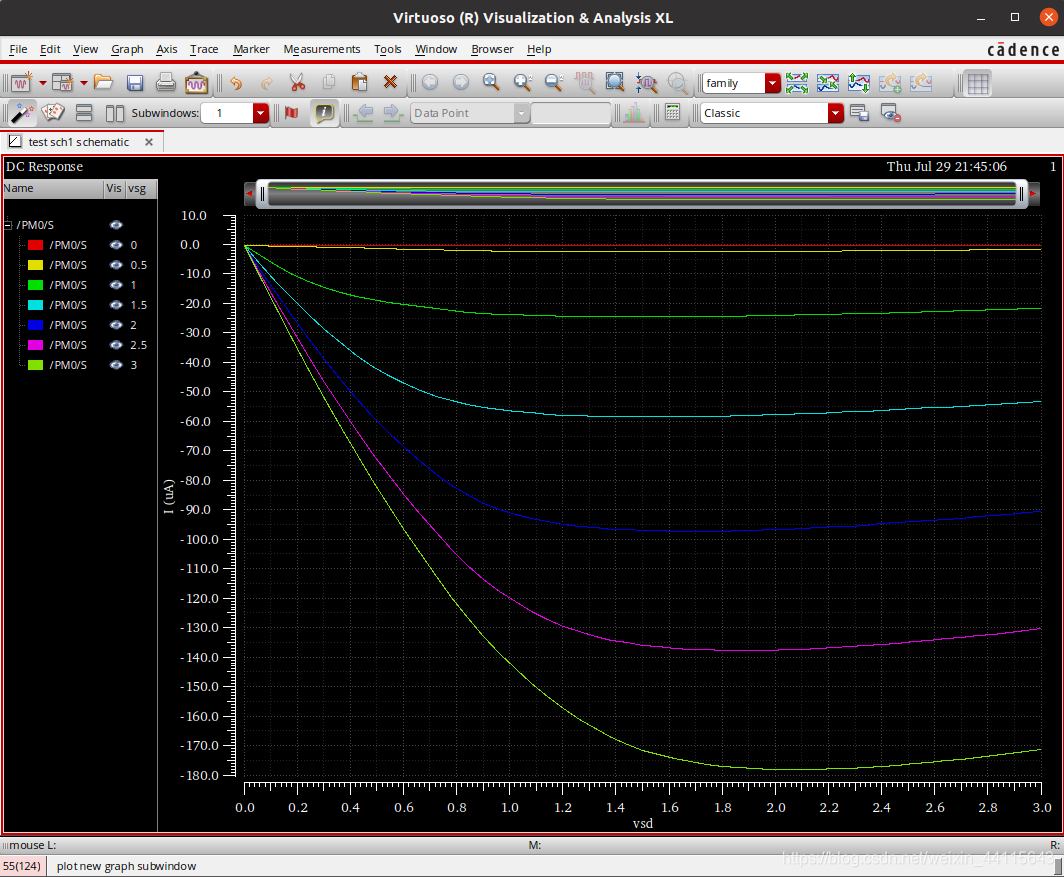The width and height of the screenshot is (1064, 877).
Task: Click the magenta vsg 2.5 color swatch
Action: click(x=36, y=345)
